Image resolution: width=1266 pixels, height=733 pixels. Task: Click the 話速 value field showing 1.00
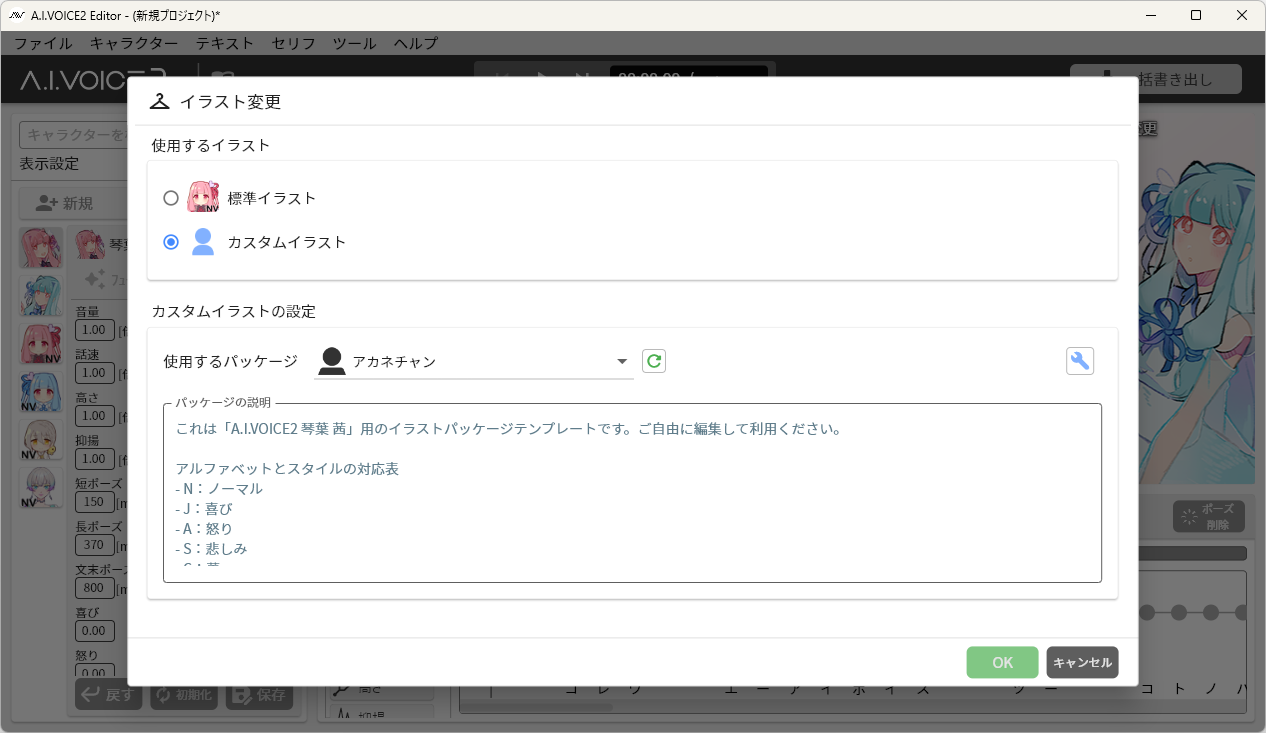(x=95, y=373)
